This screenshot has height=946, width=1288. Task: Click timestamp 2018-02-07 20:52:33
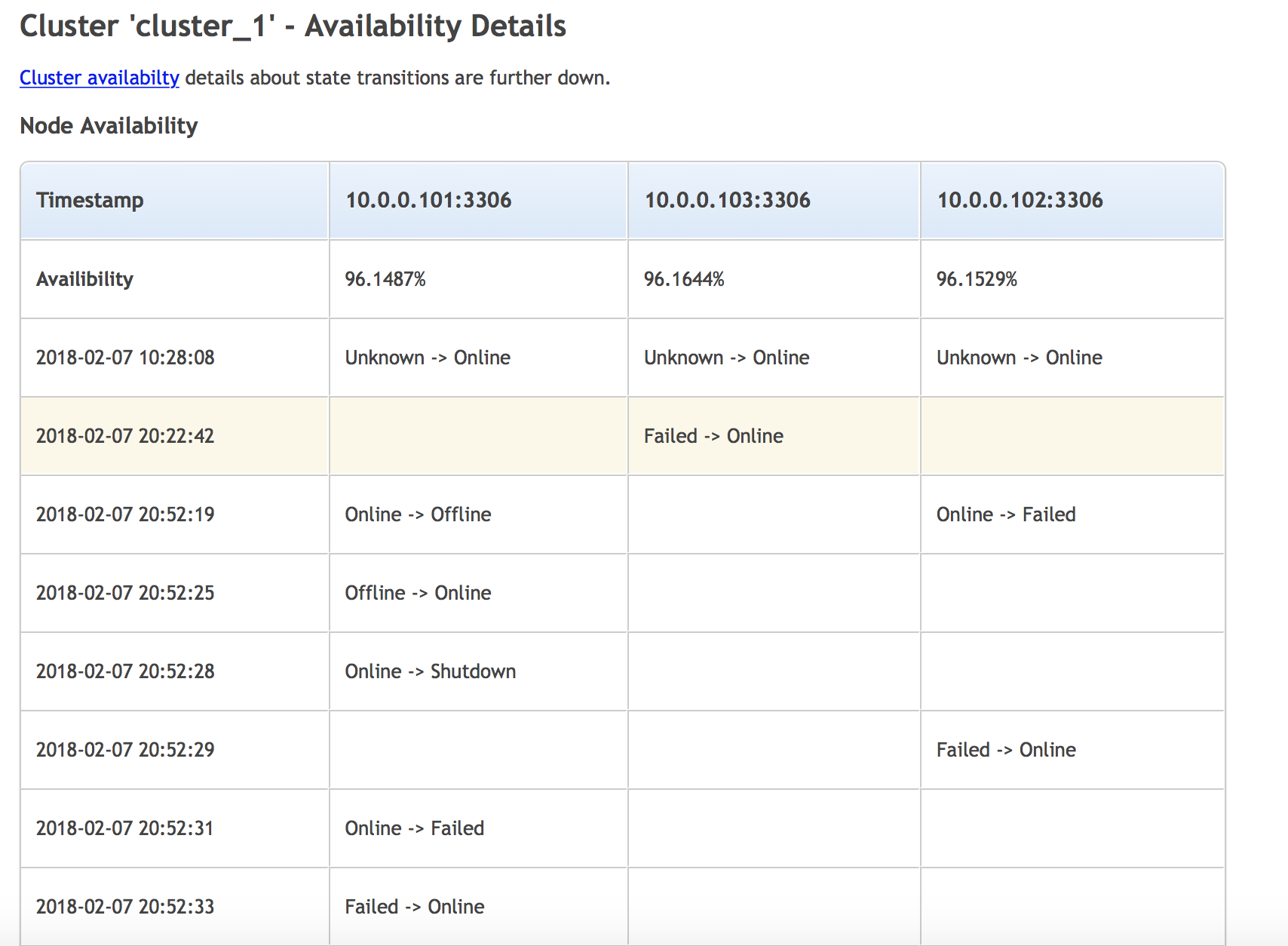click(x=125, y=907)
